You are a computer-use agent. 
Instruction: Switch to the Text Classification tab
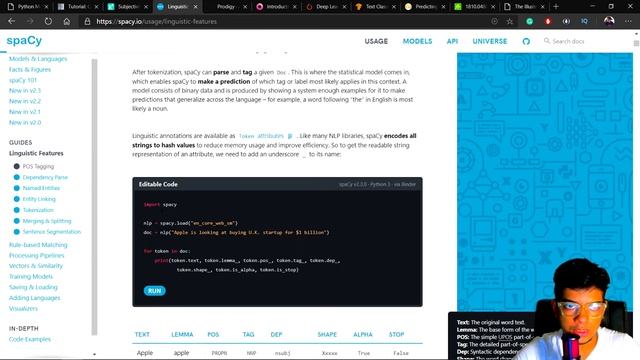coord(376,7)
